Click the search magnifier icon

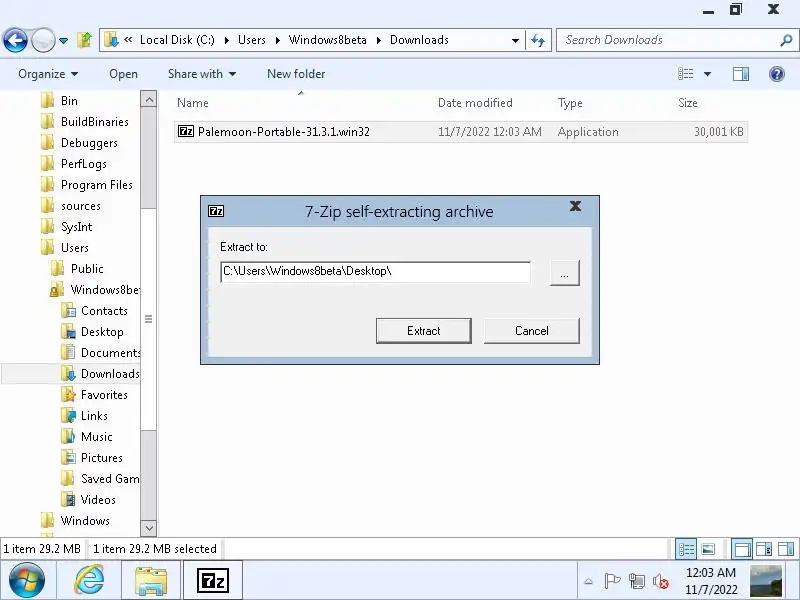pos(786,40)
